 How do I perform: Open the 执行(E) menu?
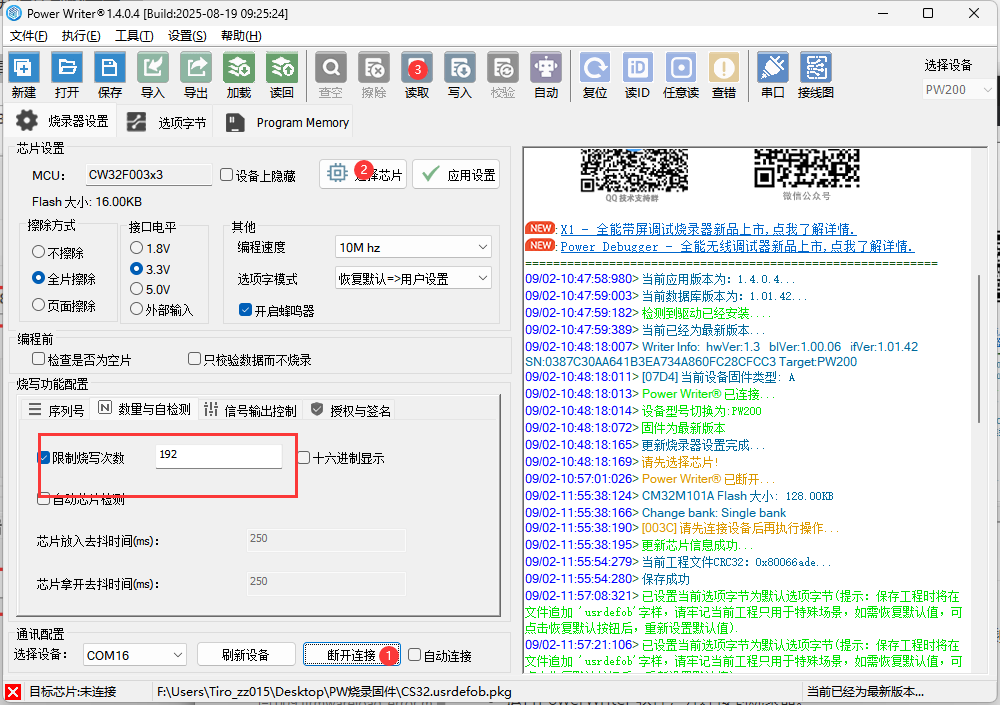click(x=81, y=36)
